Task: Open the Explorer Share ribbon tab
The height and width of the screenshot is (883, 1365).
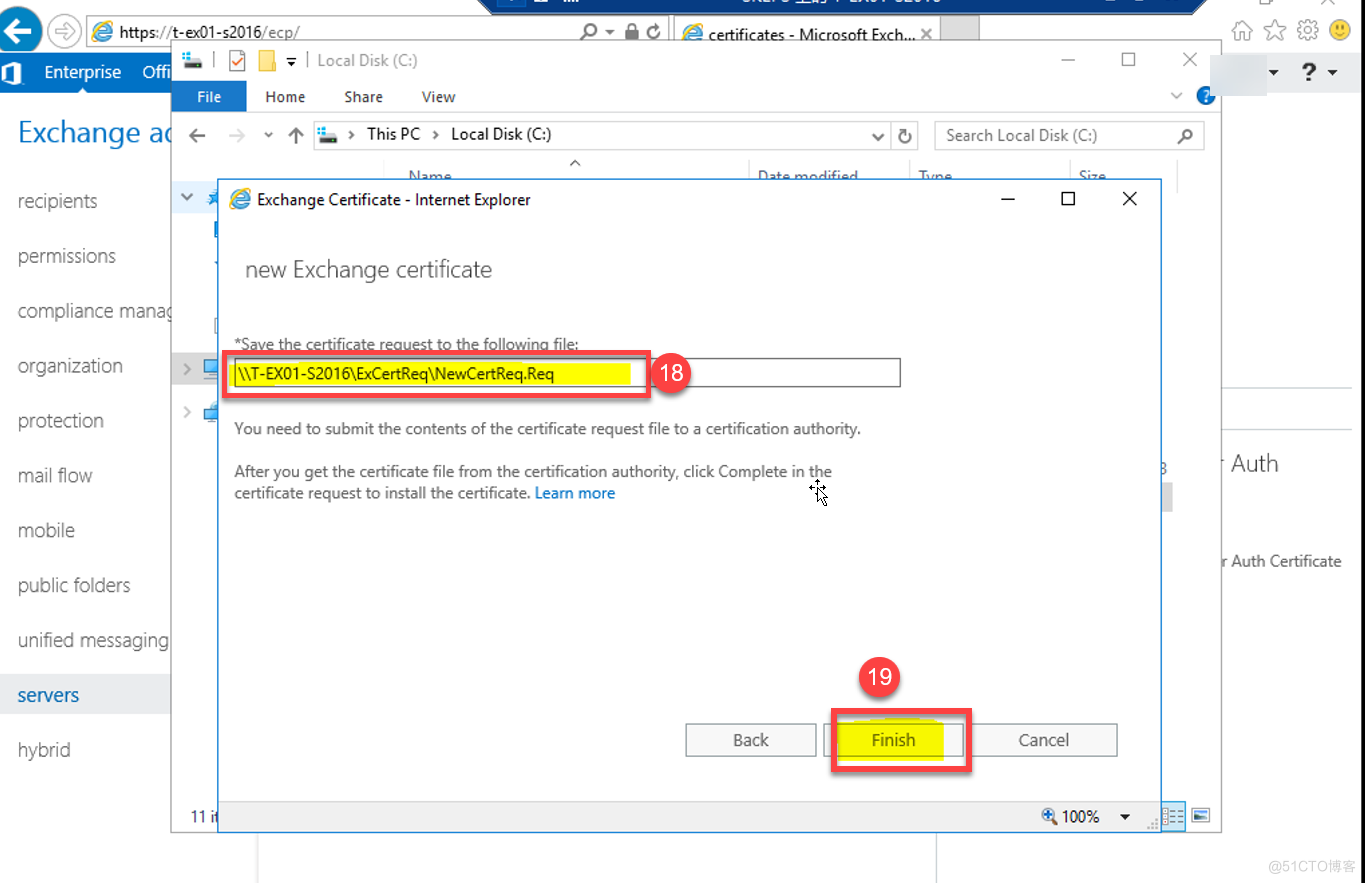Action: tap(363, 97)
